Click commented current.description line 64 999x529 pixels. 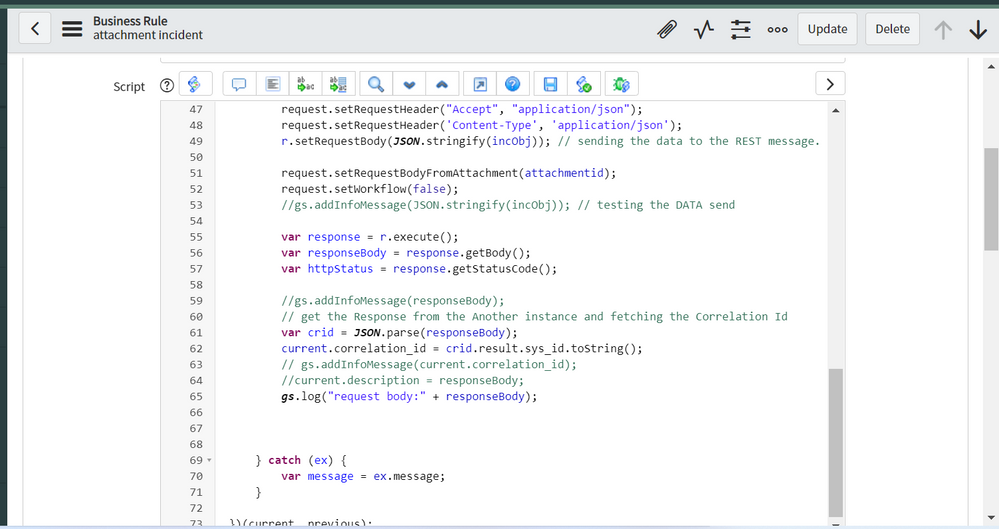click(403, 380)
